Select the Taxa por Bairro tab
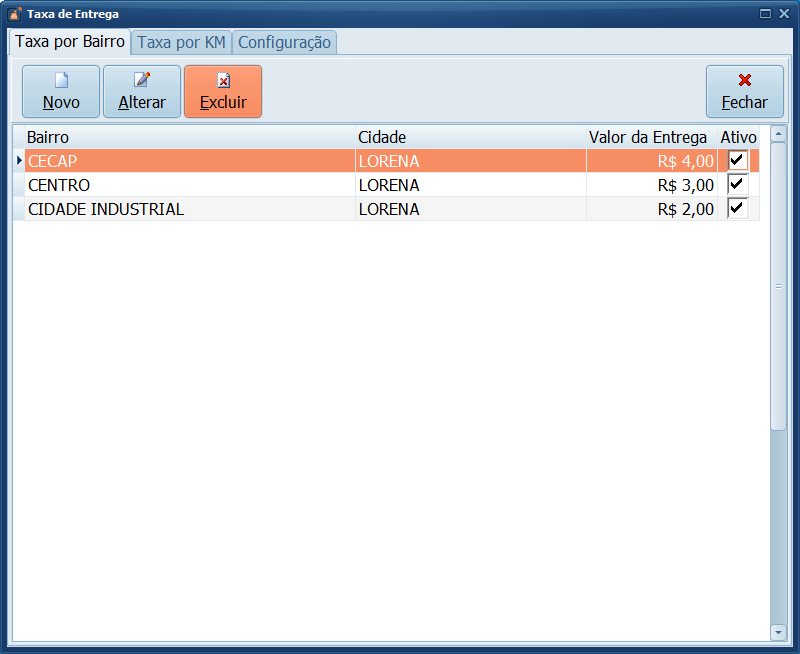800x654 pixels. 70,42
